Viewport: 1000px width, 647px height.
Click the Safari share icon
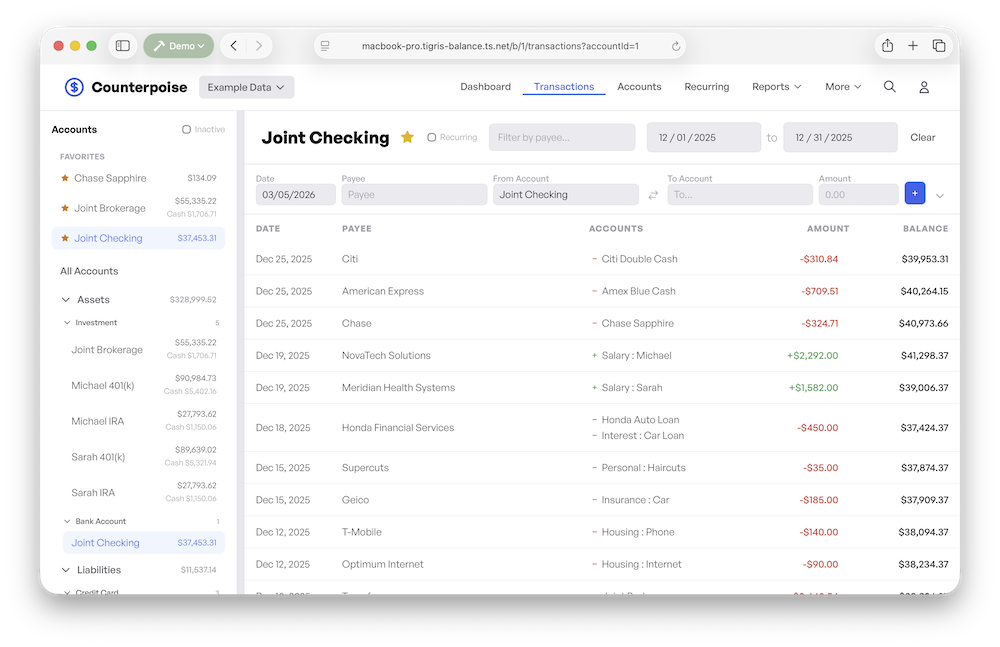pos(887,46)
